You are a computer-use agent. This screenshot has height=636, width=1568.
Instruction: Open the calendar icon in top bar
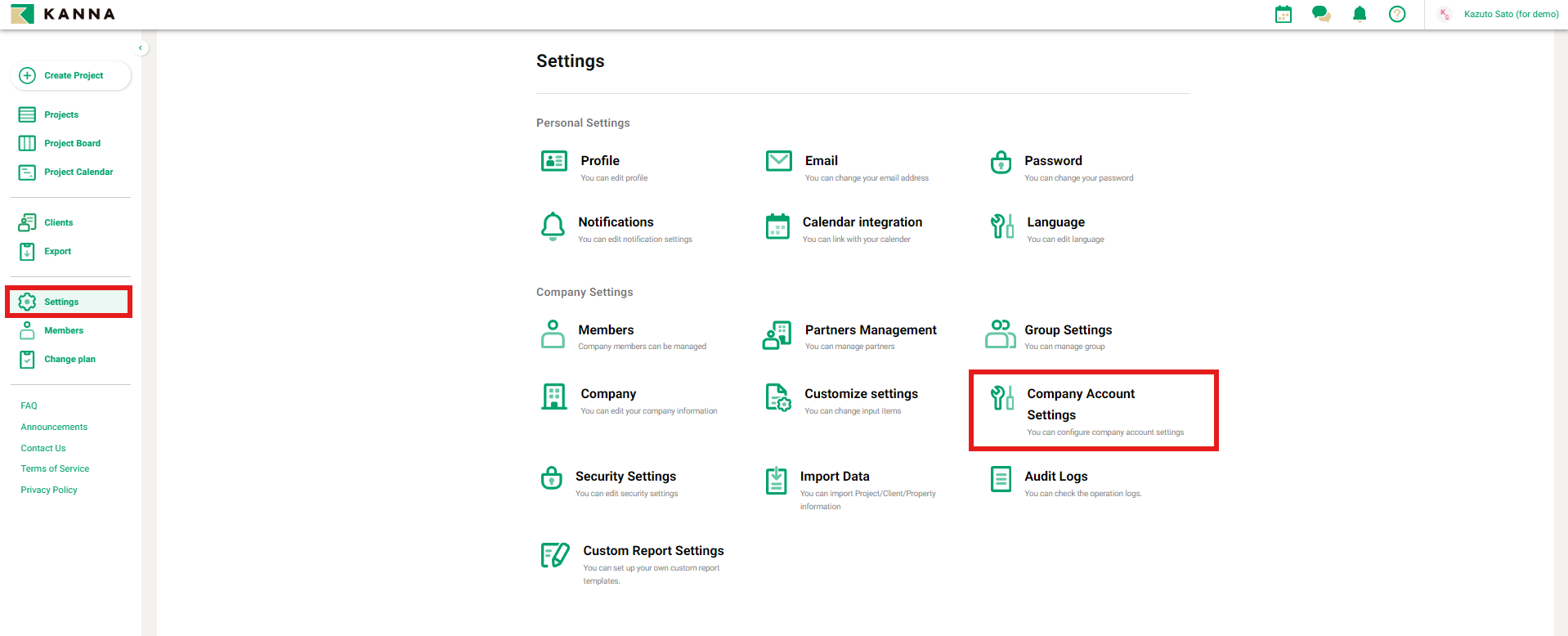coord(1283,14)
